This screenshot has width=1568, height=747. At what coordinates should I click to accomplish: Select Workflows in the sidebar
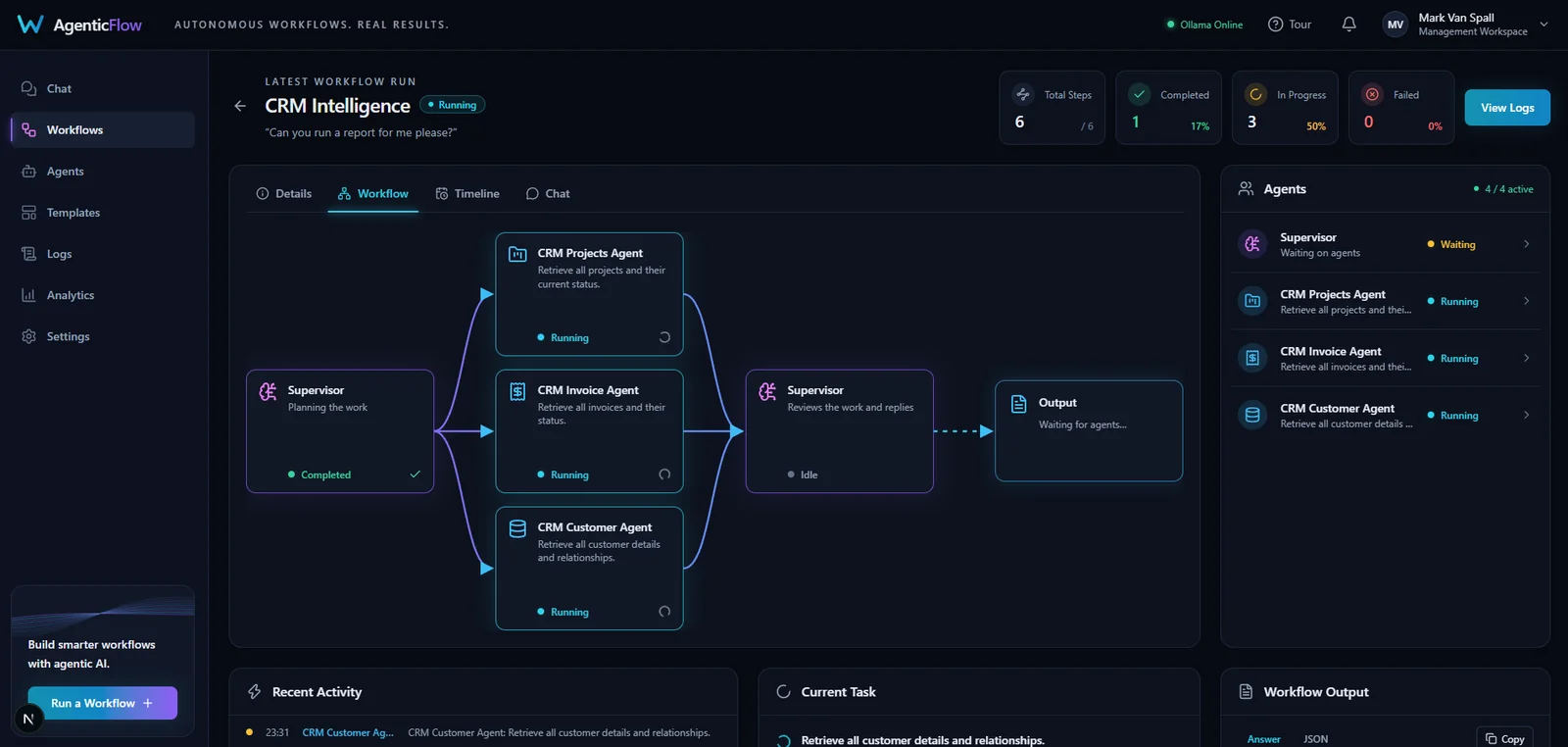click(102, 129)
